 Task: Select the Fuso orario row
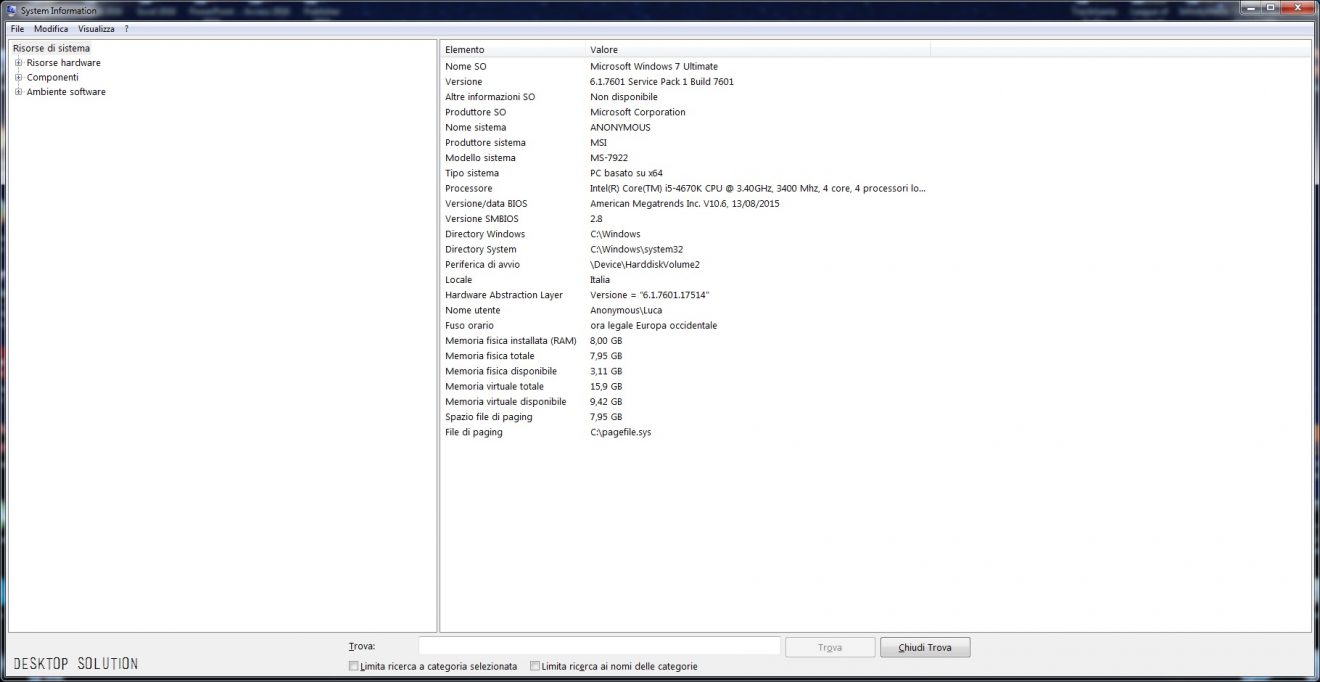pos(685,325)
